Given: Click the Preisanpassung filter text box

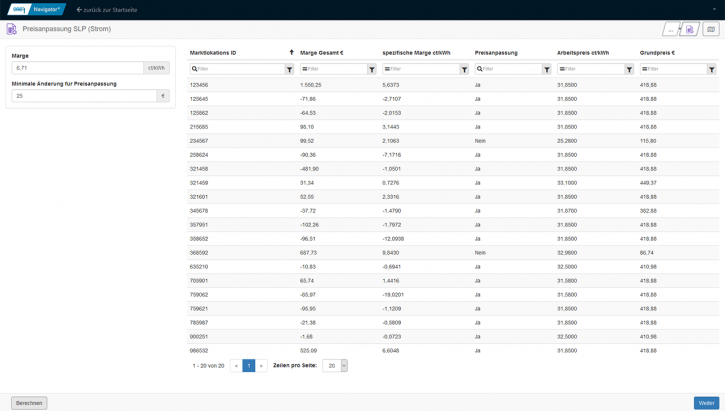Looking at the screenshot, I should (509, 69).
